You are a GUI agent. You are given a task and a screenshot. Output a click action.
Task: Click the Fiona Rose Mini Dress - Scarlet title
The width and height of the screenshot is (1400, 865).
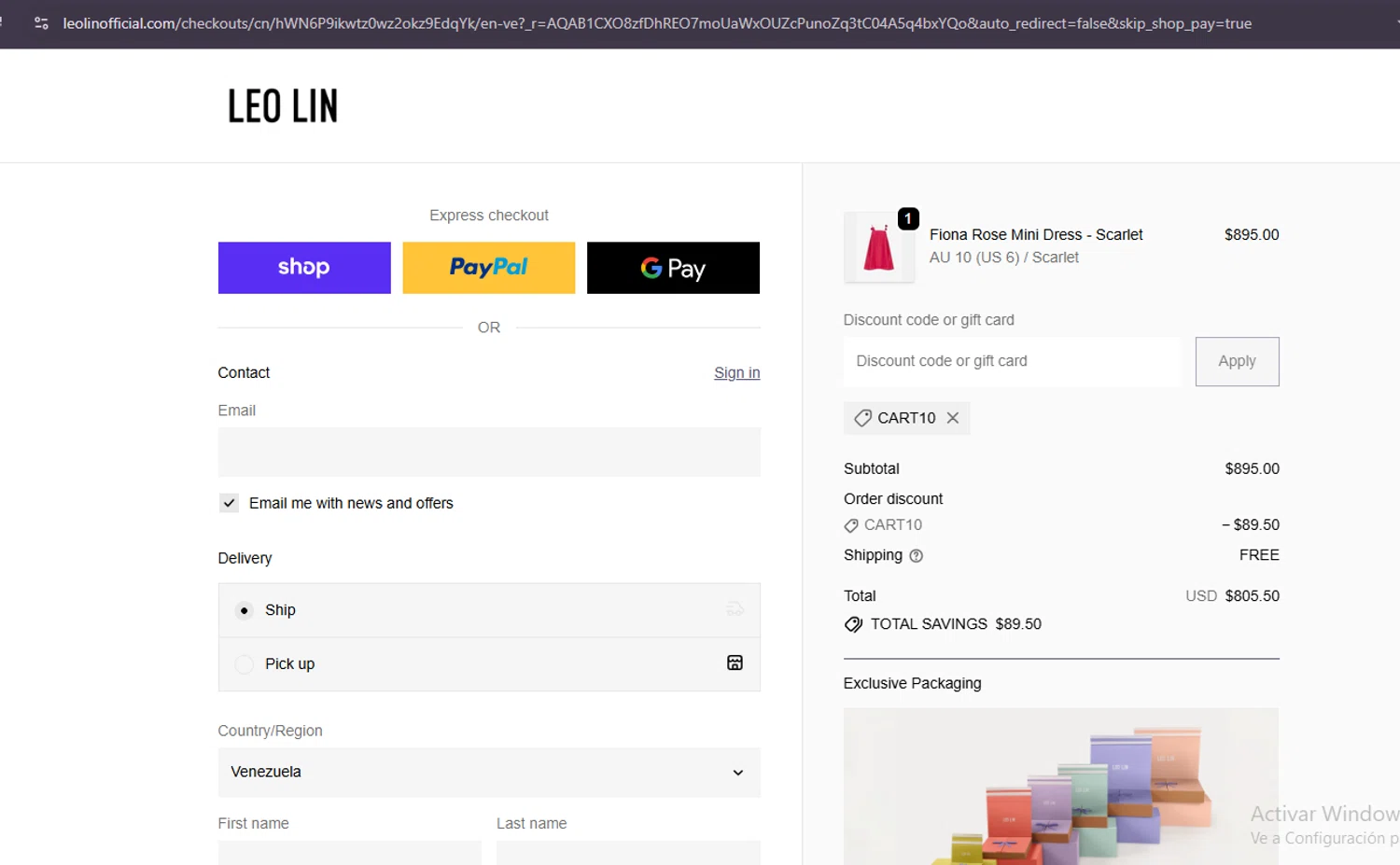click(1036, 235)
